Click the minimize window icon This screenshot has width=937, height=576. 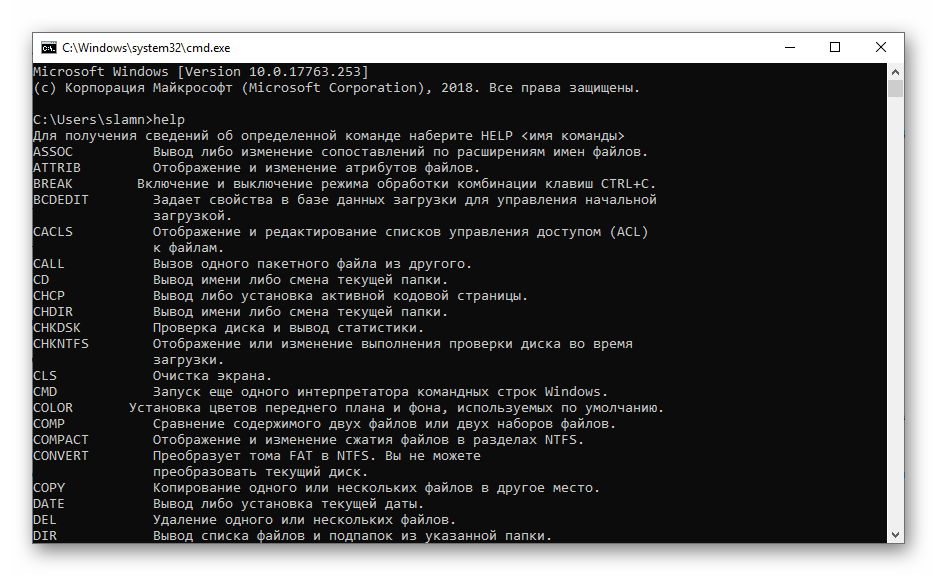tap(789, 46)
